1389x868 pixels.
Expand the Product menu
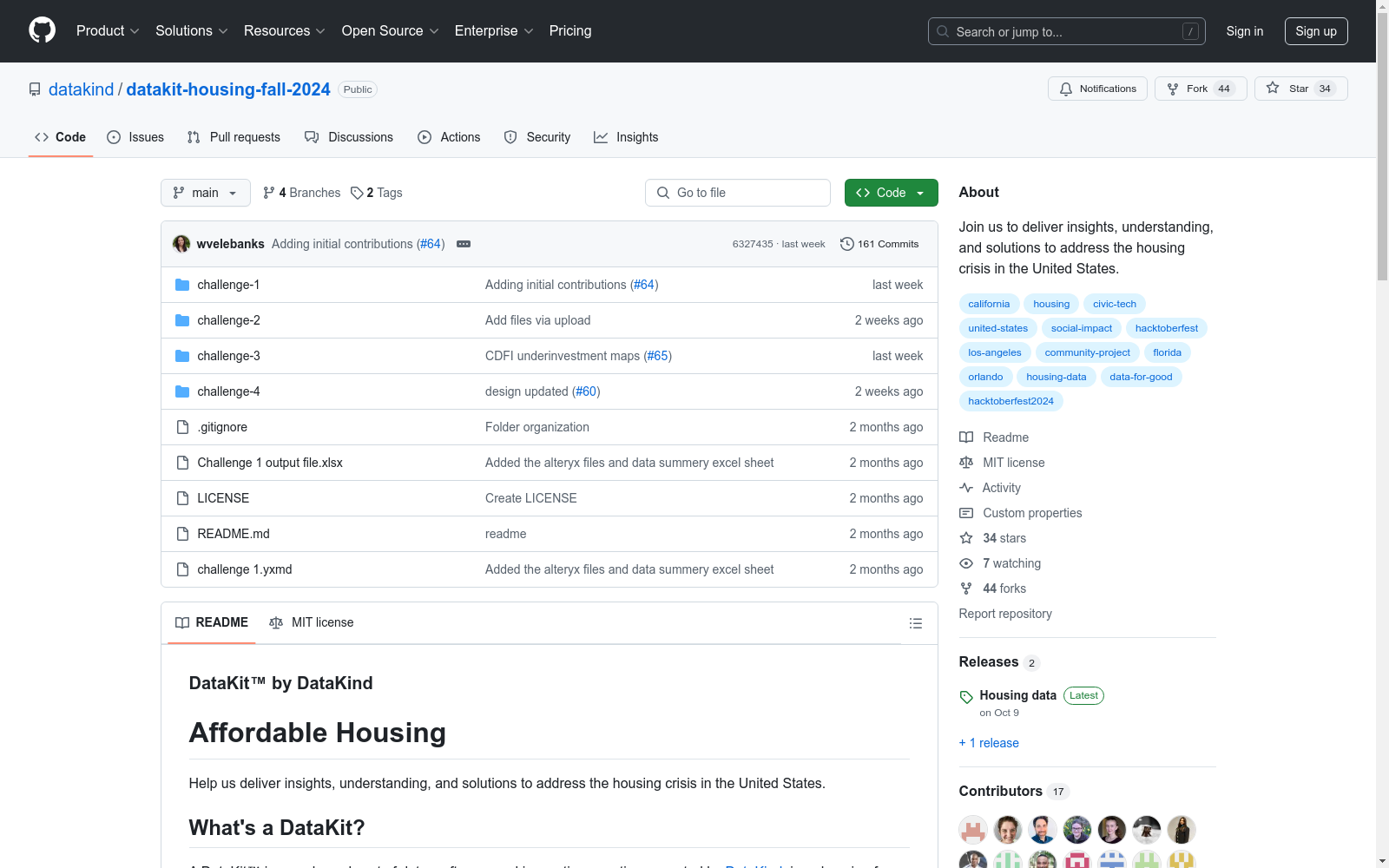tap(108, 31)
